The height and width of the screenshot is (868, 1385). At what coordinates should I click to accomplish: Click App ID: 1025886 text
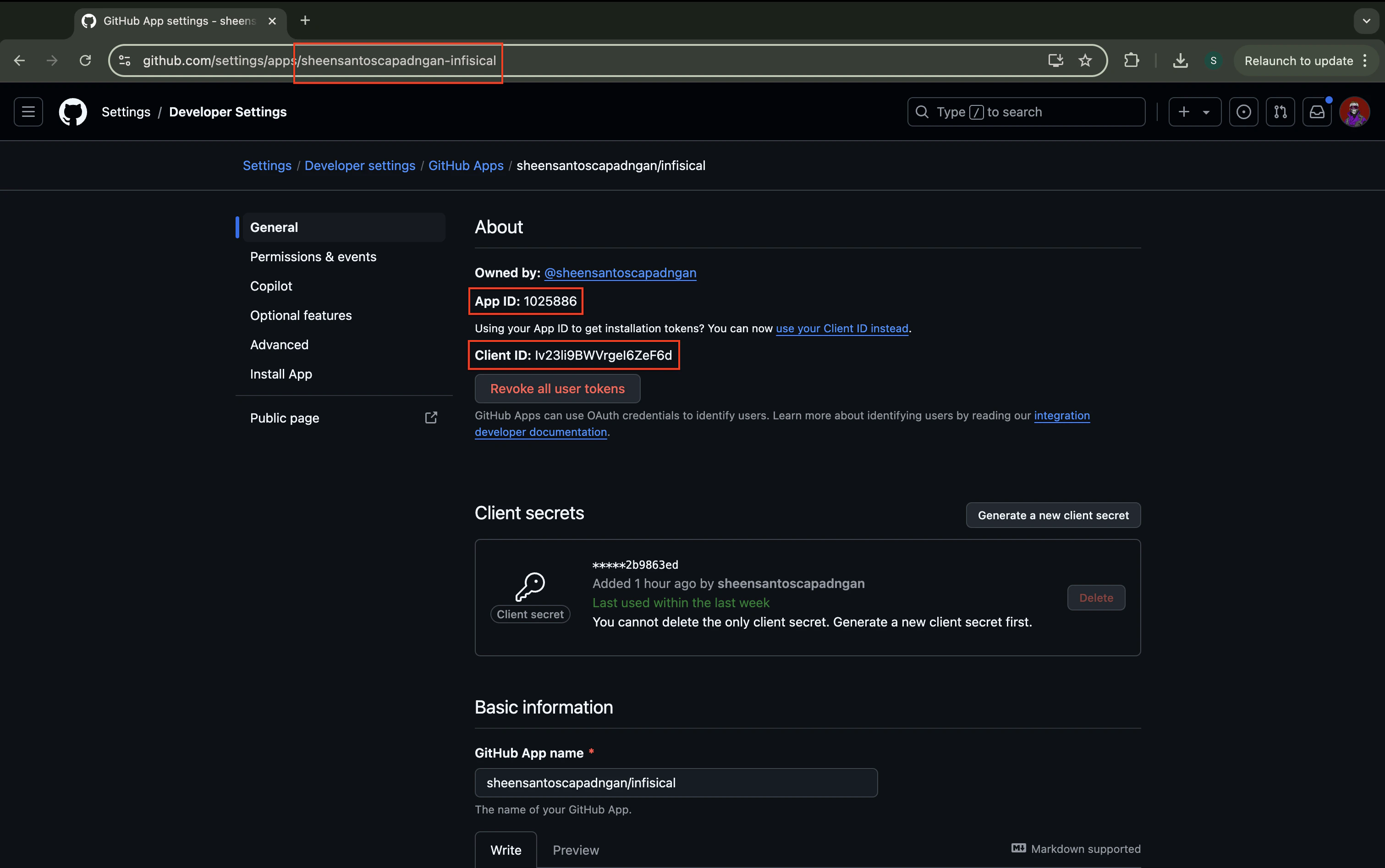(x=526, y=301)
